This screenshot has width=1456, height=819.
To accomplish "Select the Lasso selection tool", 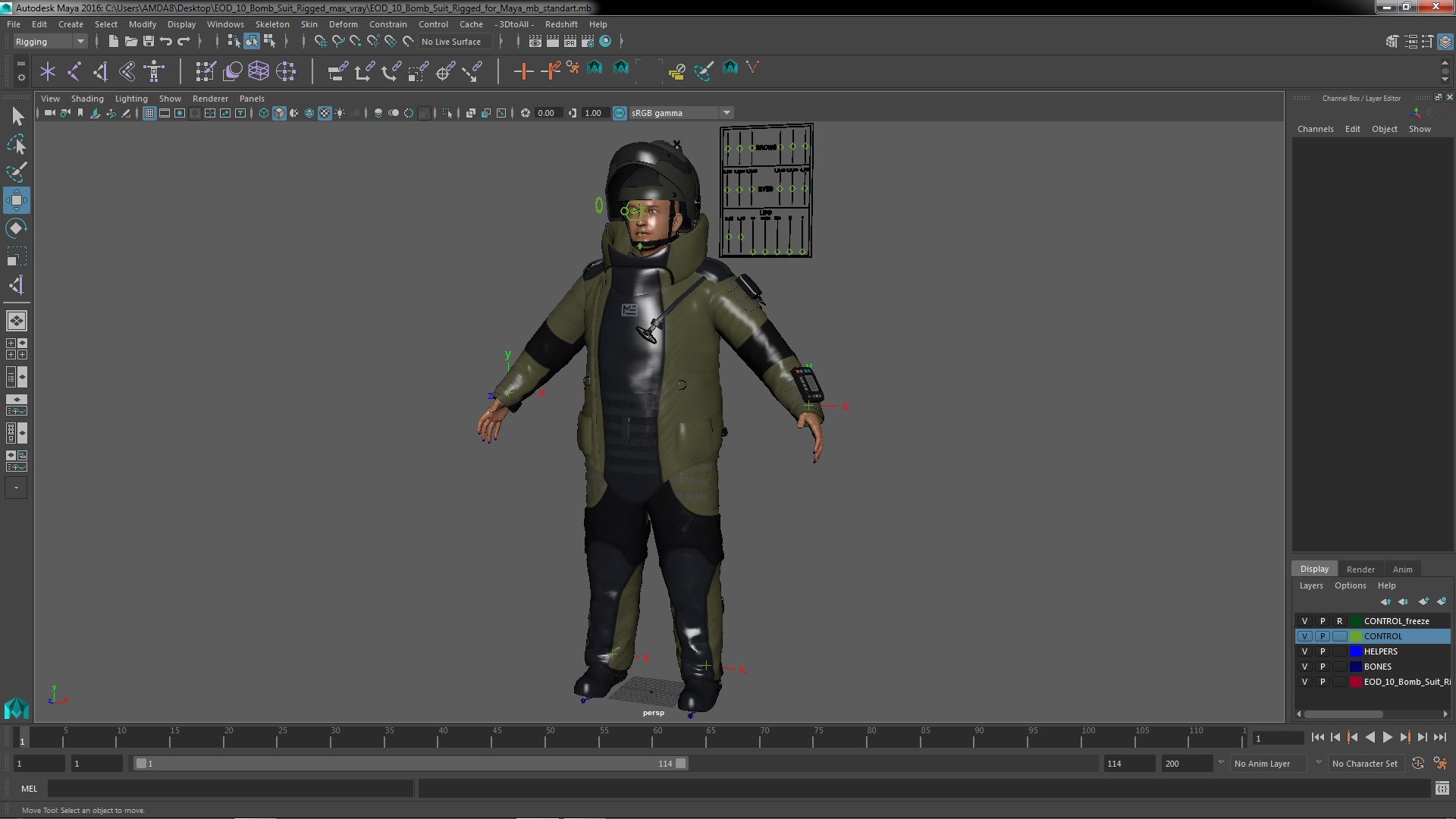I will (16, 144).
